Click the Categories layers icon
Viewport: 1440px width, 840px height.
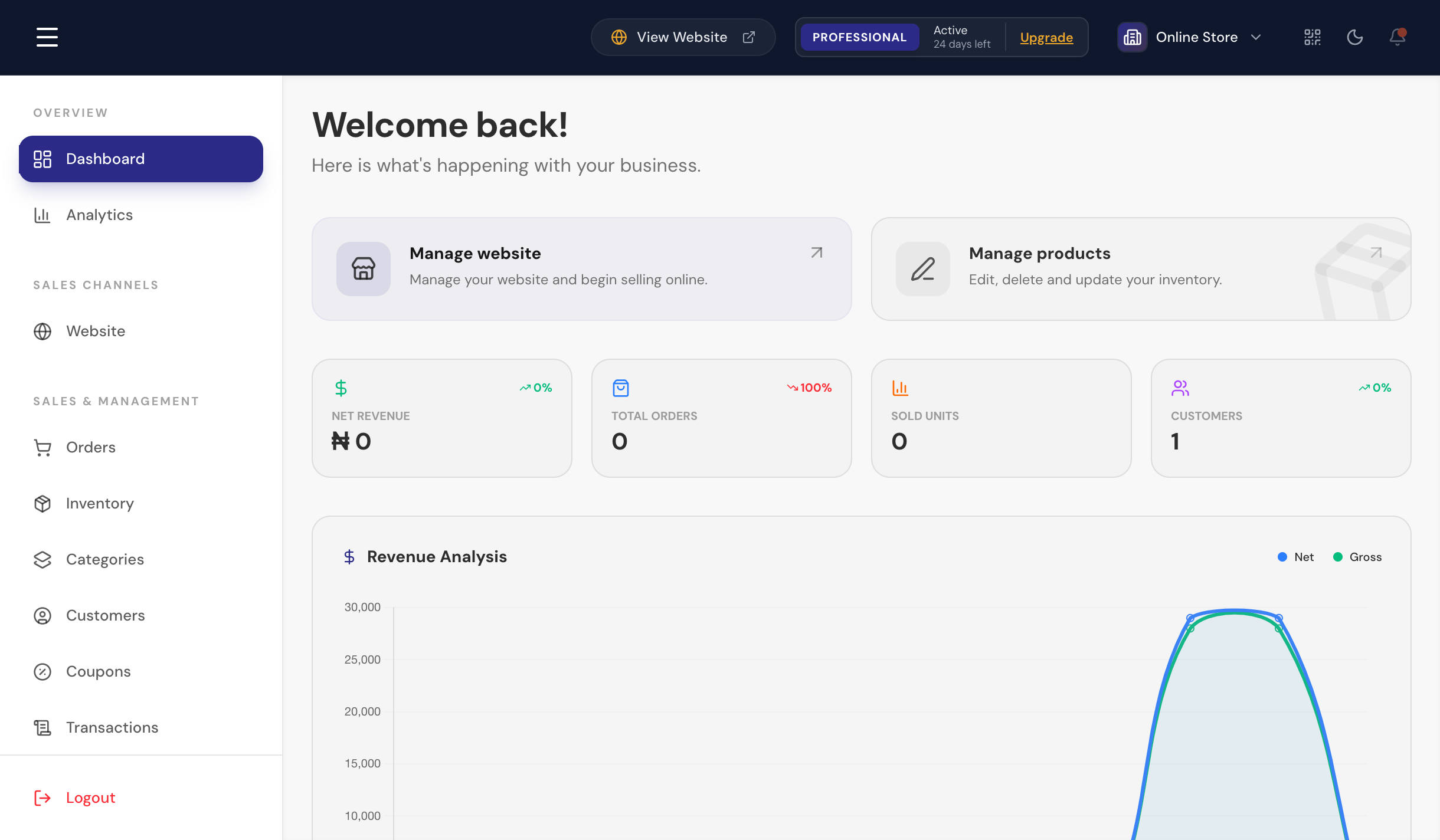[x=42, y=559]
